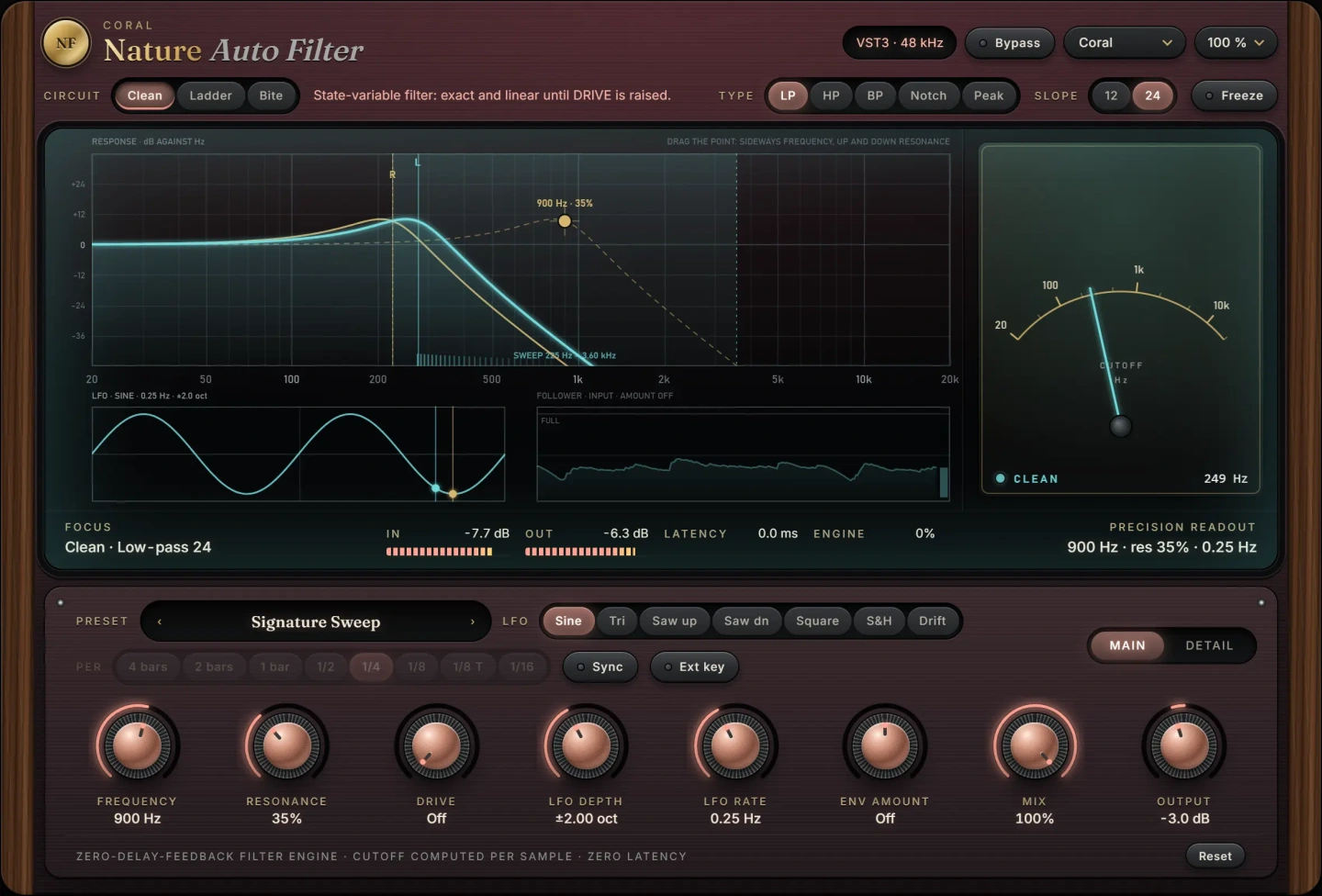This screenshot has height=896, width=1322.
Task: Set LFO shape to Saw dn
Action: pyautogui.click(x=746, y=621)
